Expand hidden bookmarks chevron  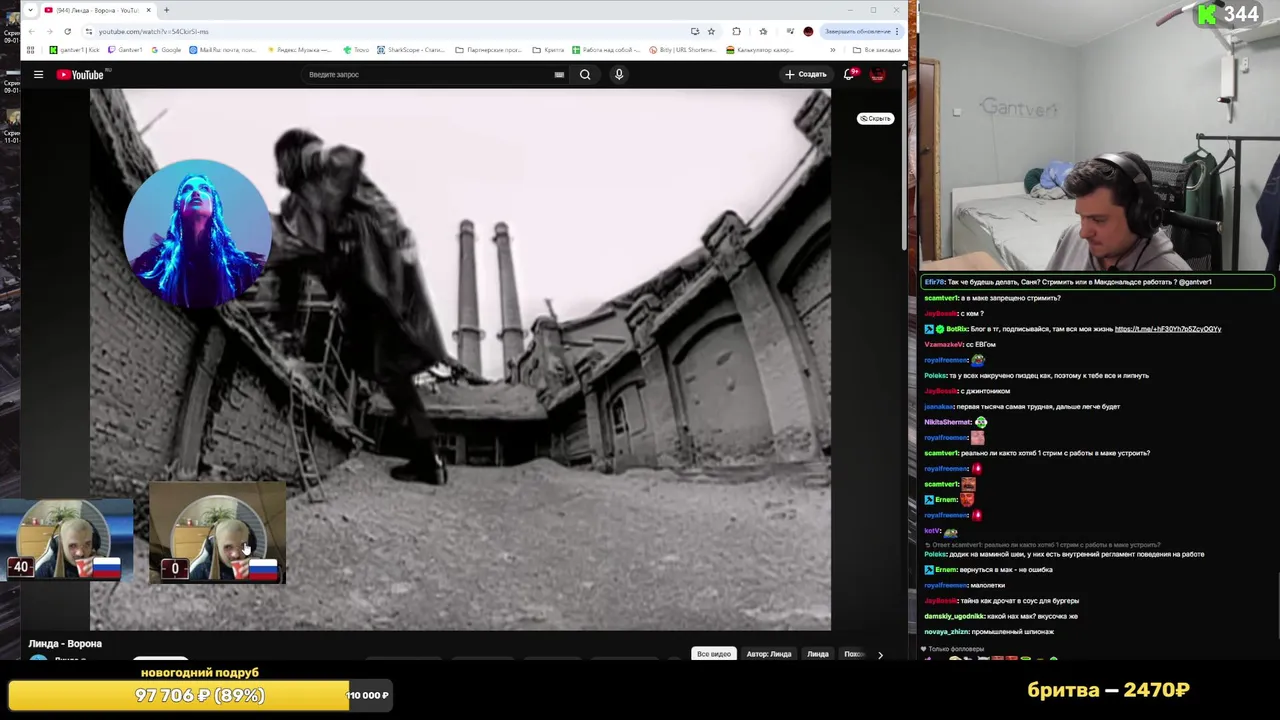tap(832, 50)
